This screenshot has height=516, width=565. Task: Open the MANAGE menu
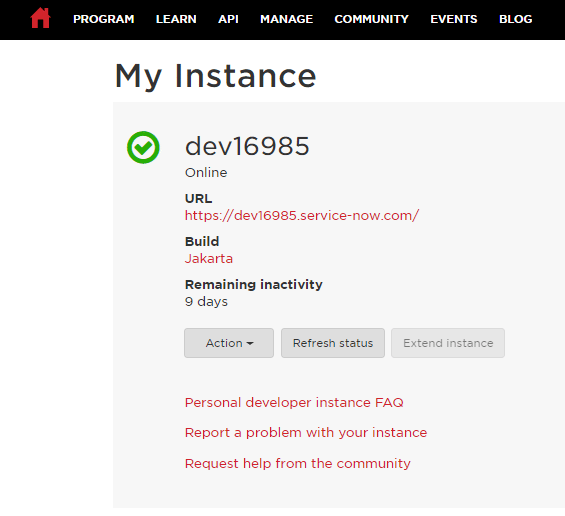(x=286, y=19)
